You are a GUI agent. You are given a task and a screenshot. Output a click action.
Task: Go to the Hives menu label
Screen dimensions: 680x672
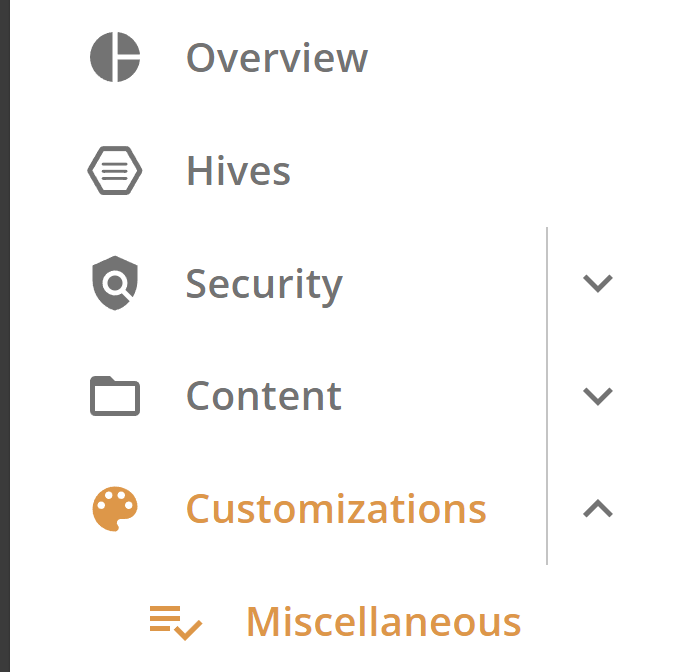click(x=238, y=170)
